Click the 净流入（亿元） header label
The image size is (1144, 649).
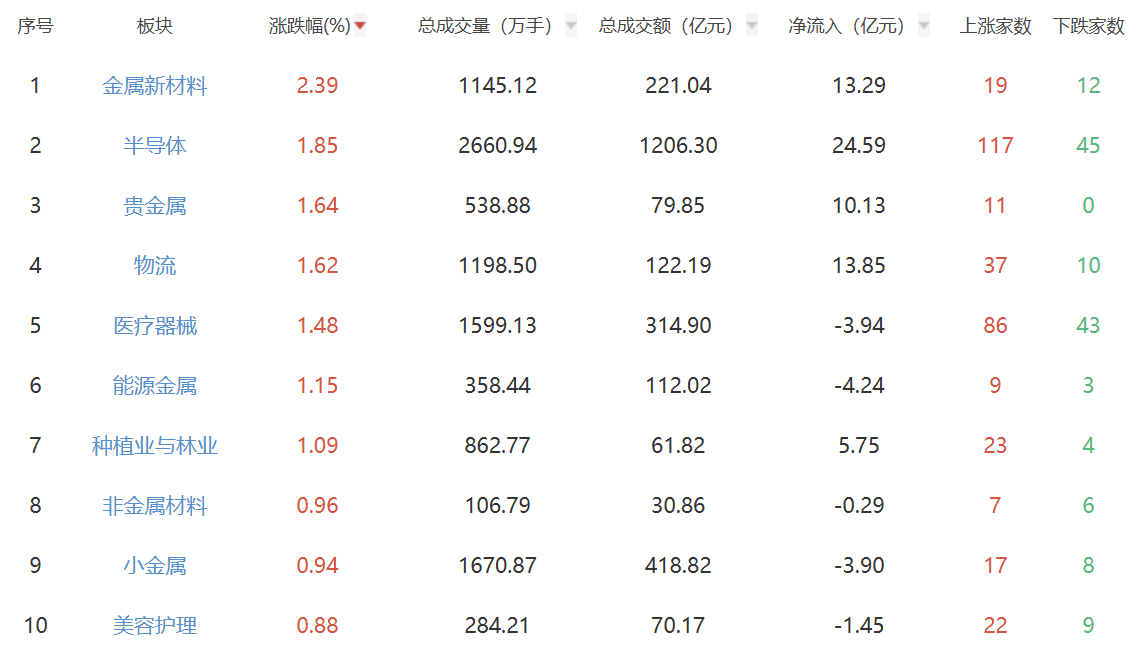tap(846, 27)
